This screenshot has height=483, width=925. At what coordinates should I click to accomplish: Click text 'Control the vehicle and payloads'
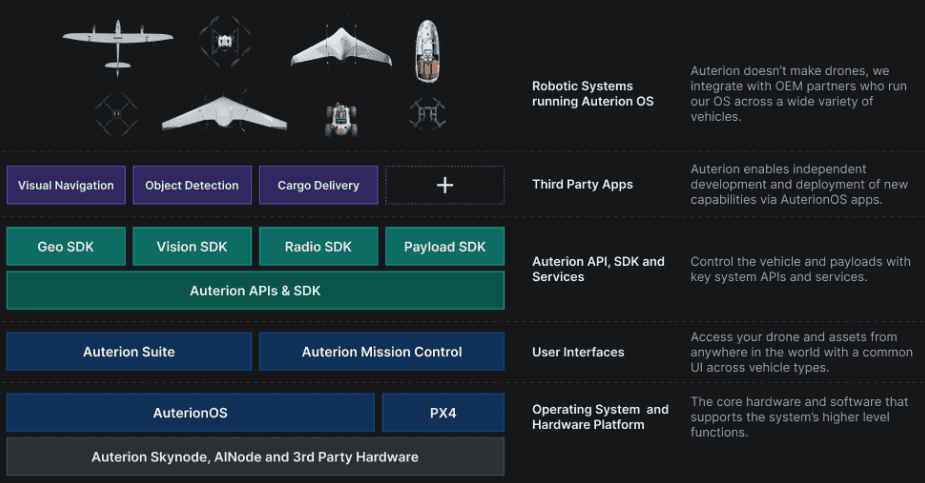pos(786,261)
